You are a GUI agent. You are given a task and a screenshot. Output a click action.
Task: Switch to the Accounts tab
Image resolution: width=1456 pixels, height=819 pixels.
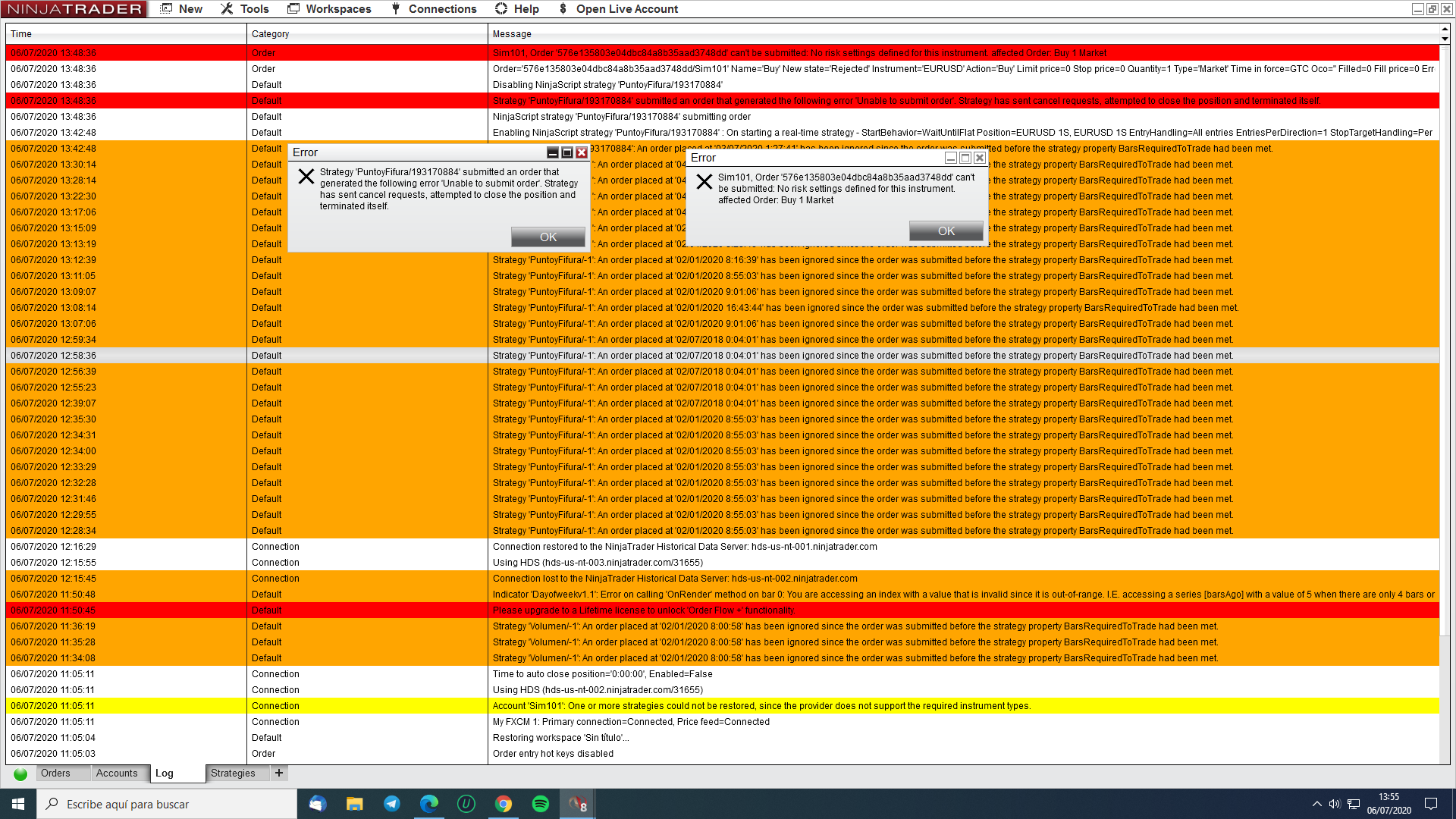(117, 773)
